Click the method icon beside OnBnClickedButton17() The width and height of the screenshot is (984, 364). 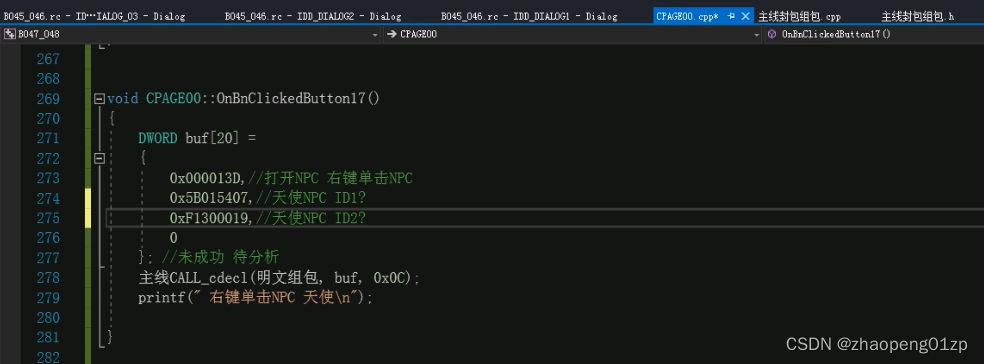point(772,35)
